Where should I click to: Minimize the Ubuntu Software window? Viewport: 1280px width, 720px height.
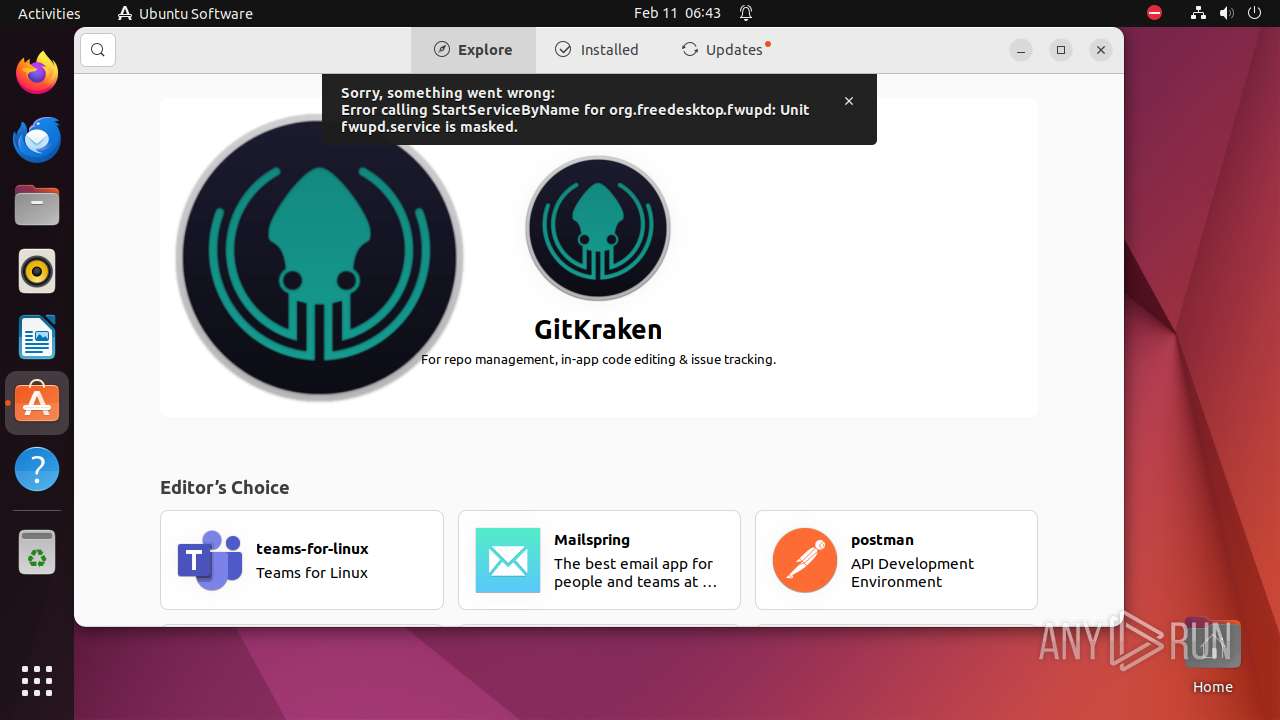pos(1021,50)
